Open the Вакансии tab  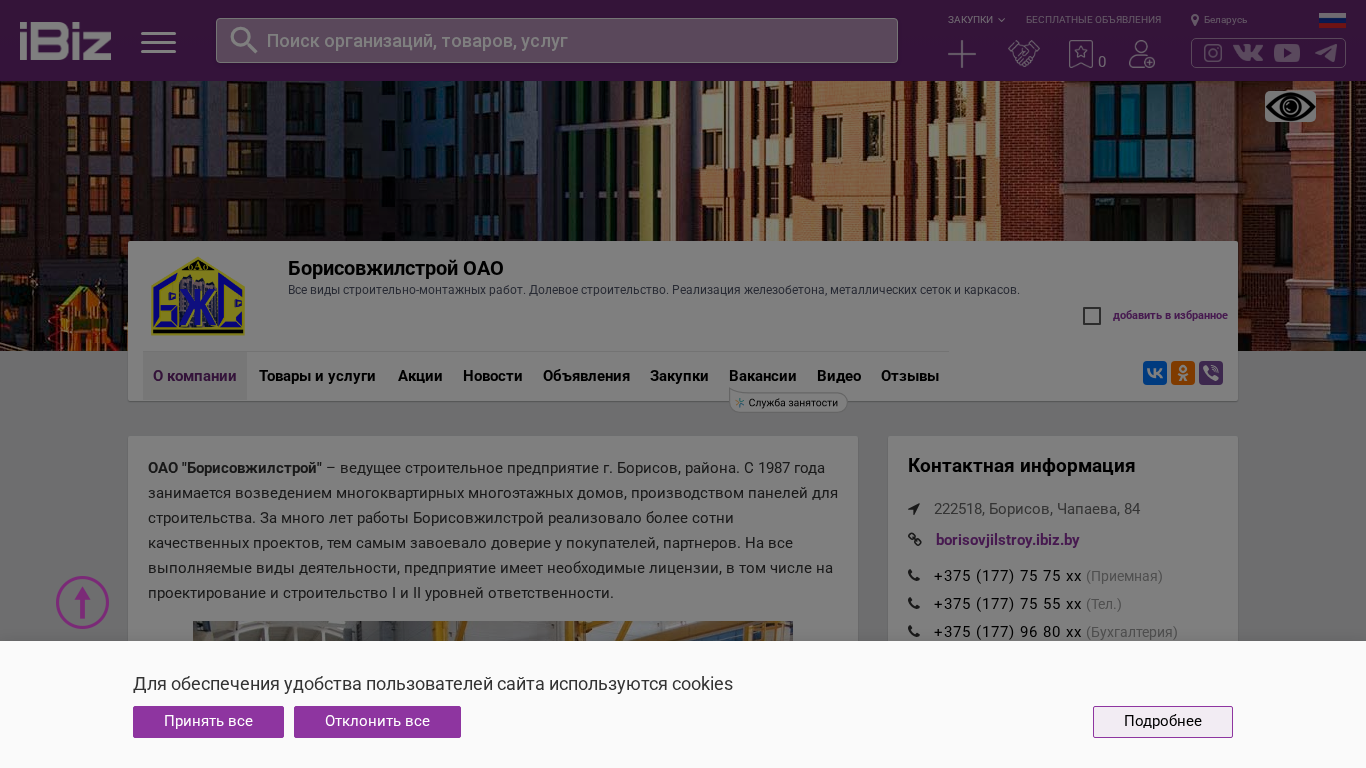(763, 376)
